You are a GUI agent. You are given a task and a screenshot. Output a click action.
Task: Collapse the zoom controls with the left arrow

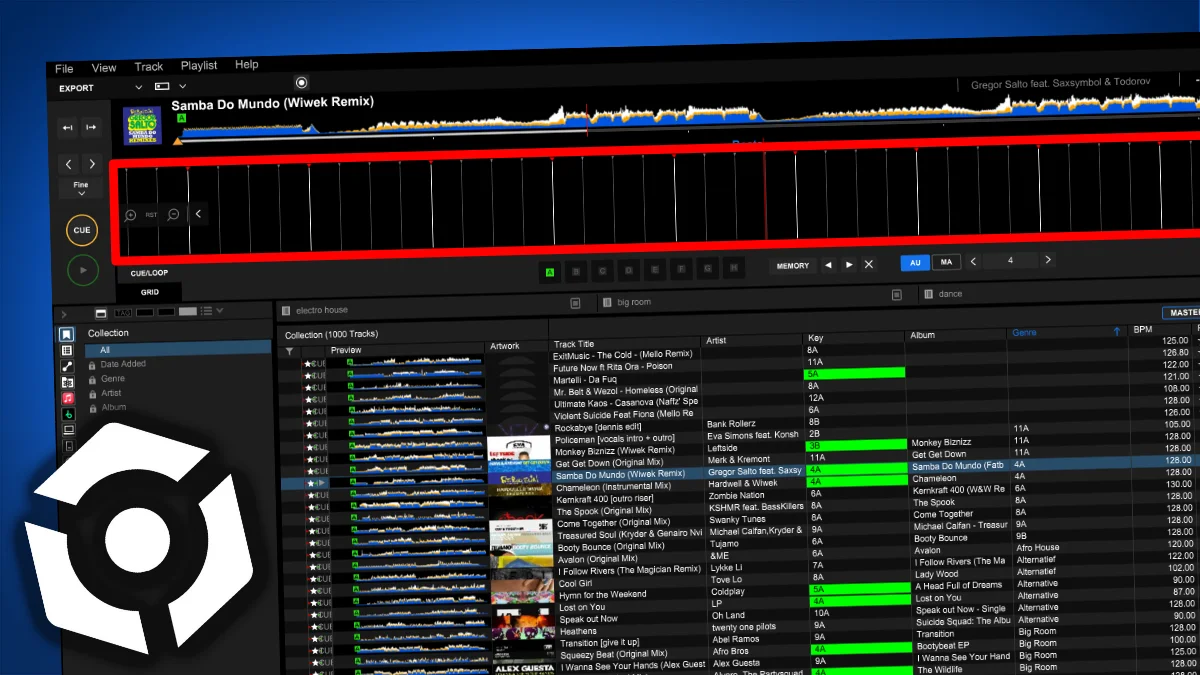198,213
